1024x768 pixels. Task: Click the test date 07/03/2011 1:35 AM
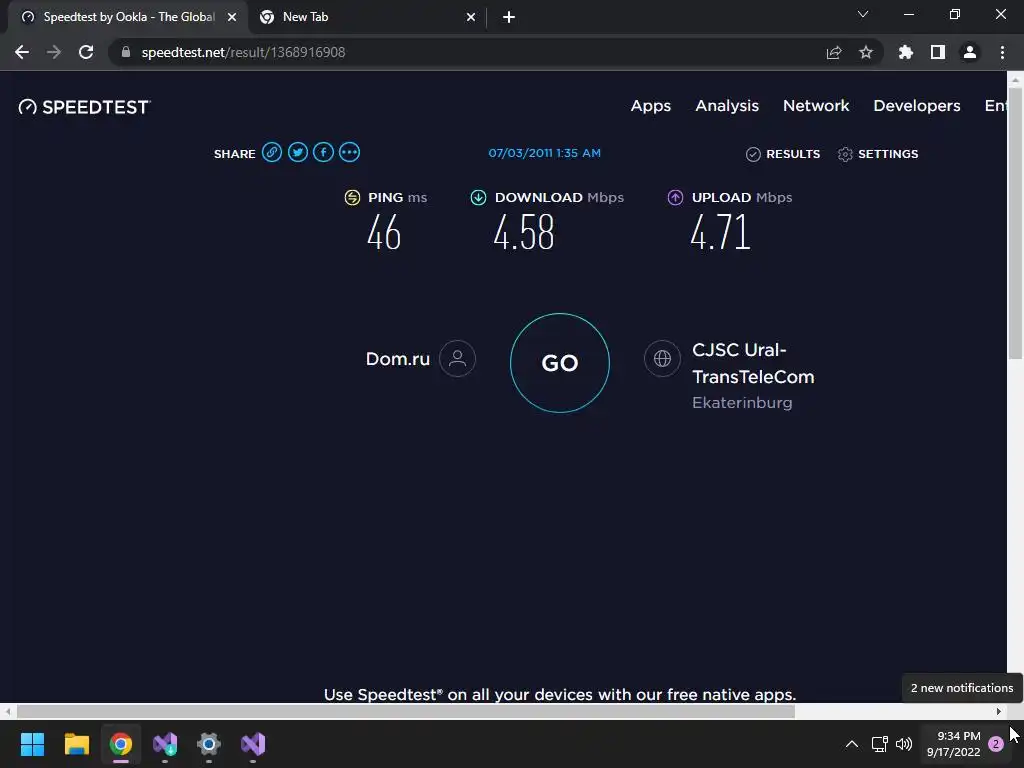(545, 153)
